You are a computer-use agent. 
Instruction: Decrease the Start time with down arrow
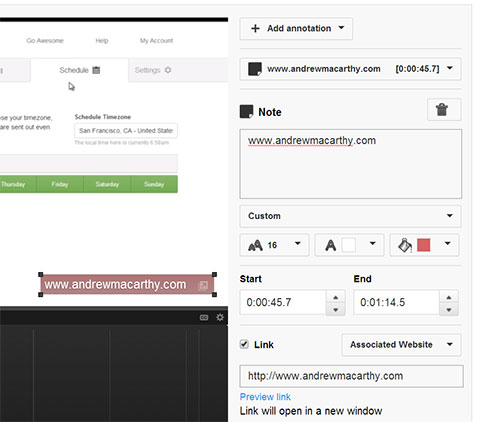(x=336, y=309)
